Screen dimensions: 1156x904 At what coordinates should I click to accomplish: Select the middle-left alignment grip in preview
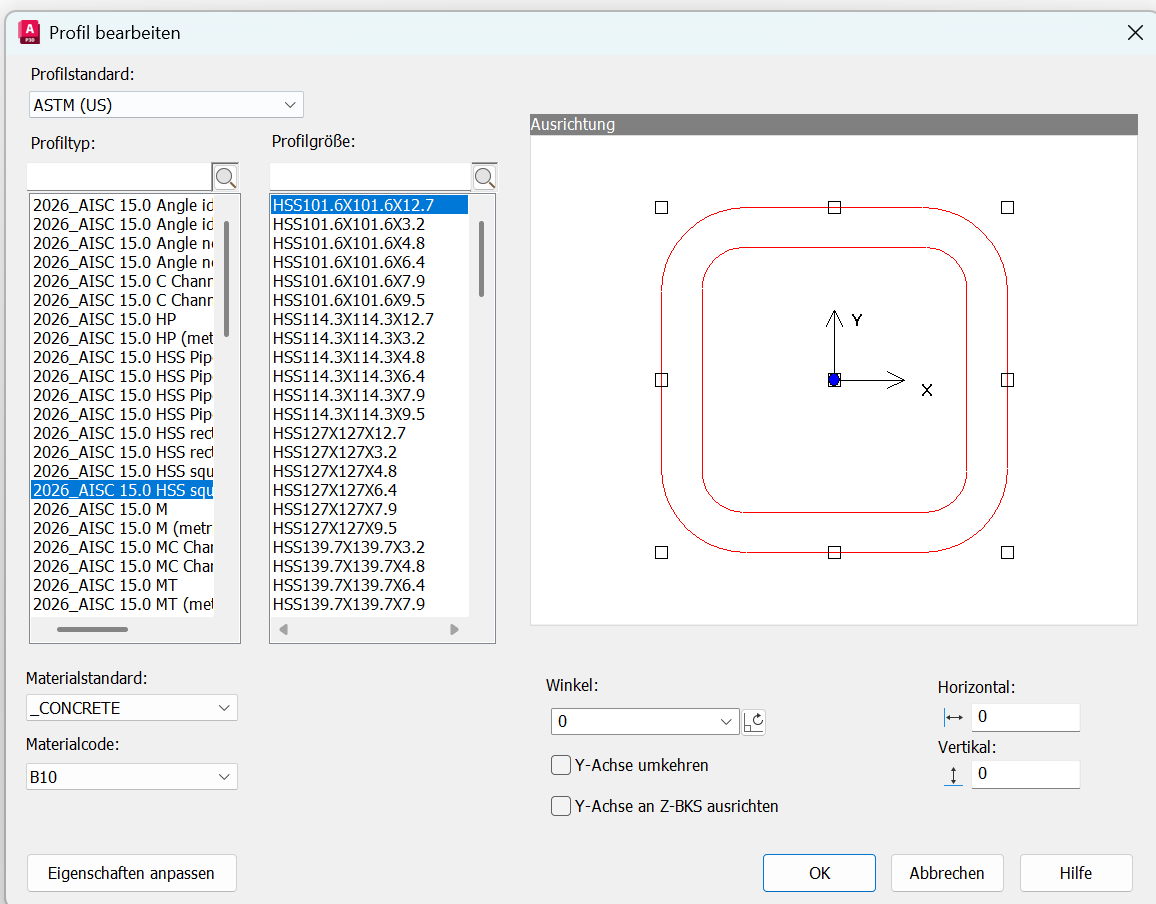point(661,380)
